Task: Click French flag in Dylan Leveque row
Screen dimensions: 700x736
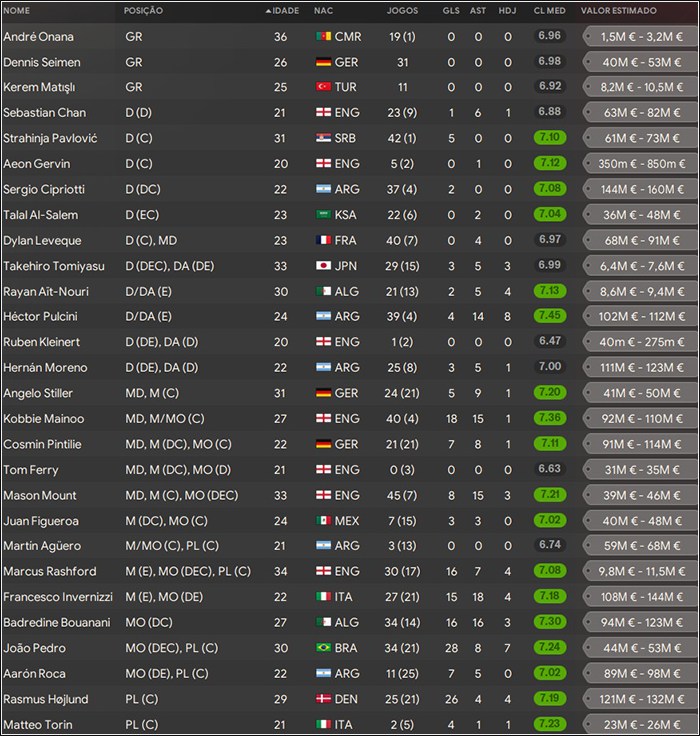Action: pos(323,240)
